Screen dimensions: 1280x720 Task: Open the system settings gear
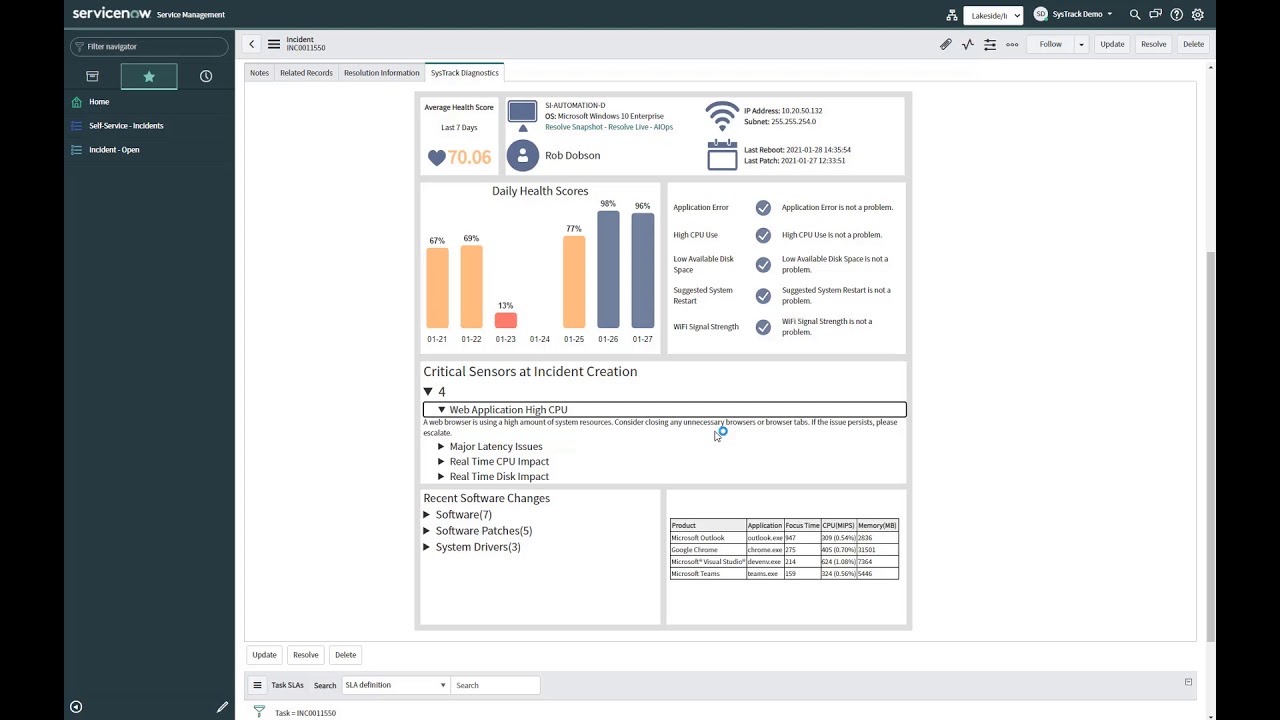1198,15
